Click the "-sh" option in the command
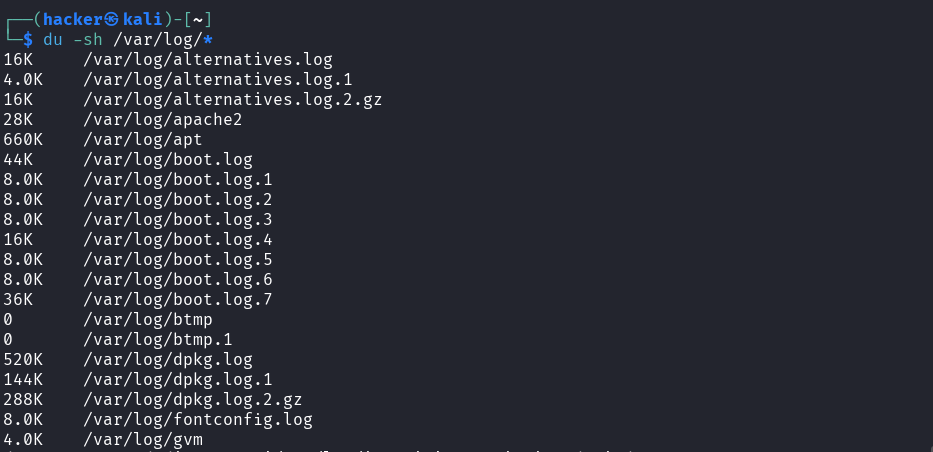The width and height of the screenshot is (933, 452). click(83, 40)
